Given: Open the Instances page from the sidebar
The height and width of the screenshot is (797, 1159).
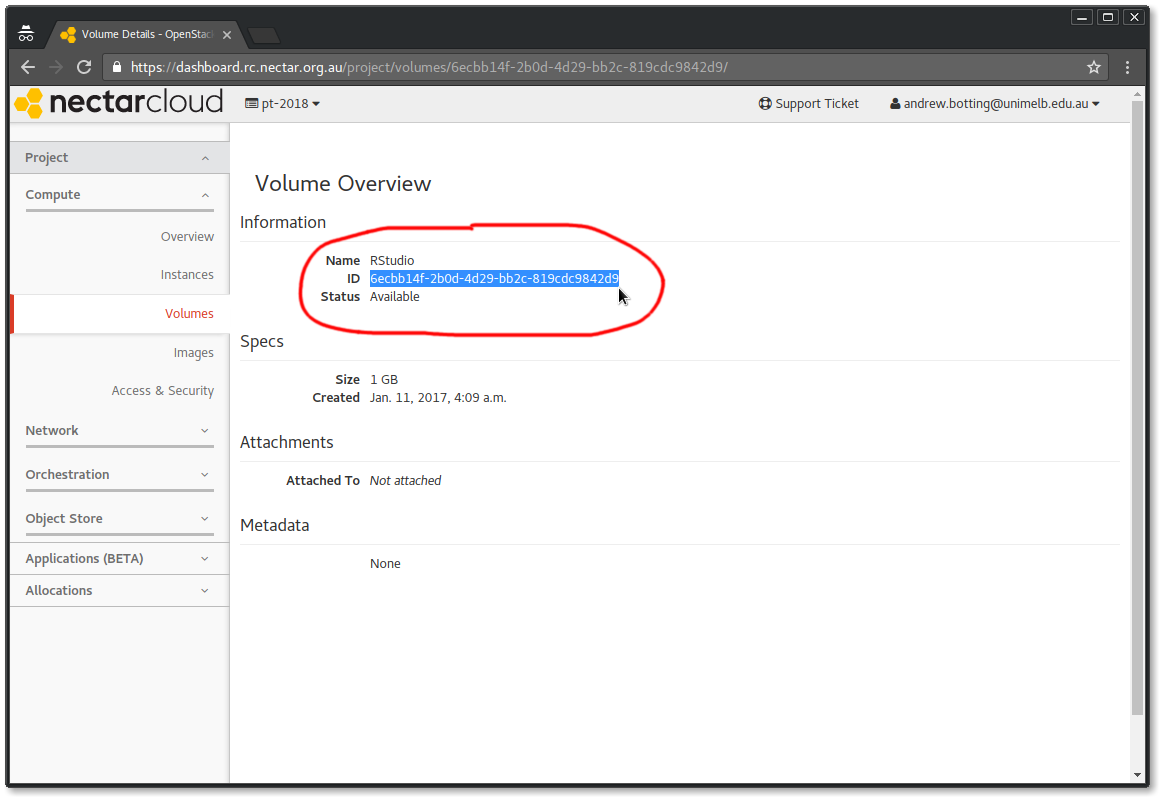Looking at the screenshot, I should coord(188,274).
